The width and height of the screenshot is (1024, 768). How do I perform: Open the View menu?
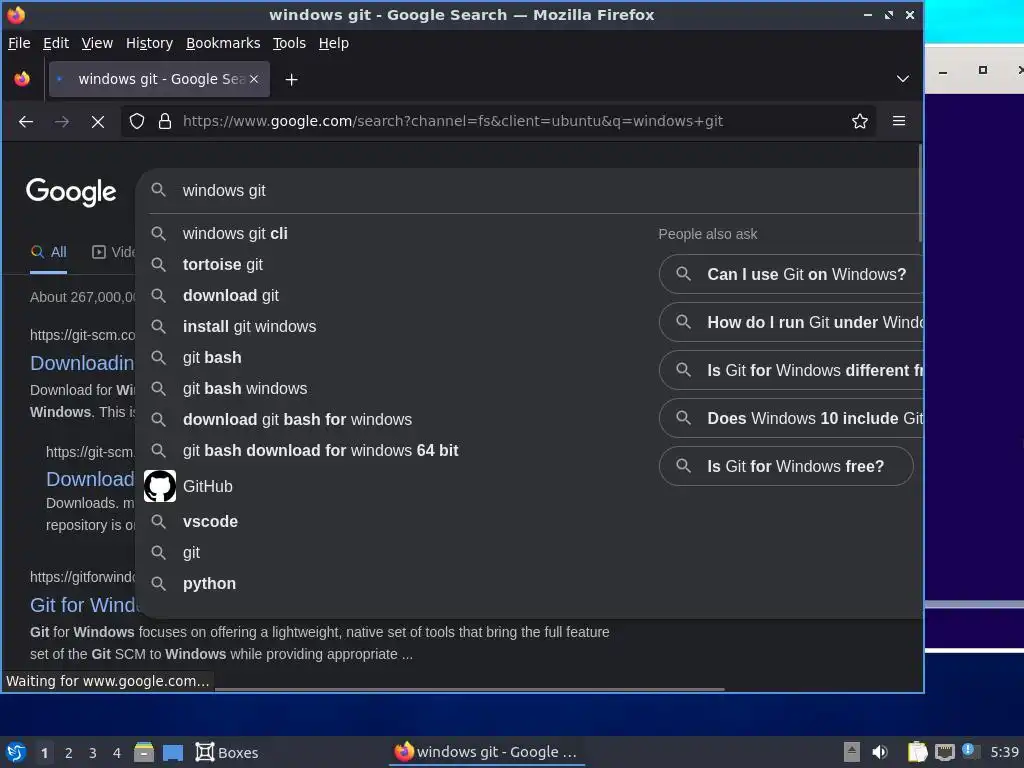(97, 43)
